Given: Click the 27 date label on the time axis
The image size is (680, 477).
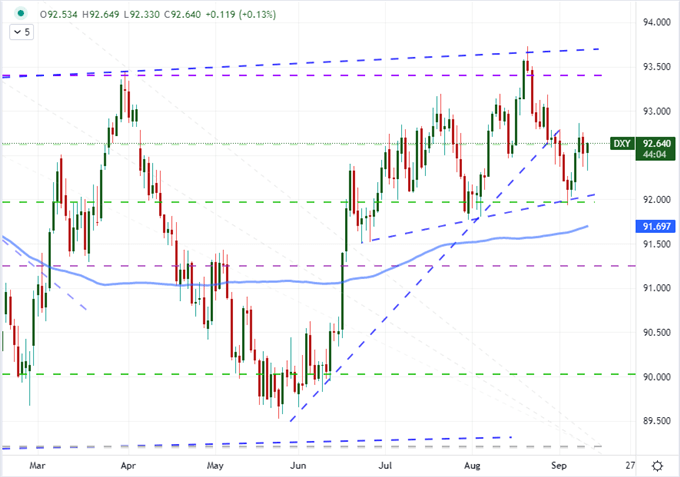Looking at the screenshot, I should (x=630, y=466).
